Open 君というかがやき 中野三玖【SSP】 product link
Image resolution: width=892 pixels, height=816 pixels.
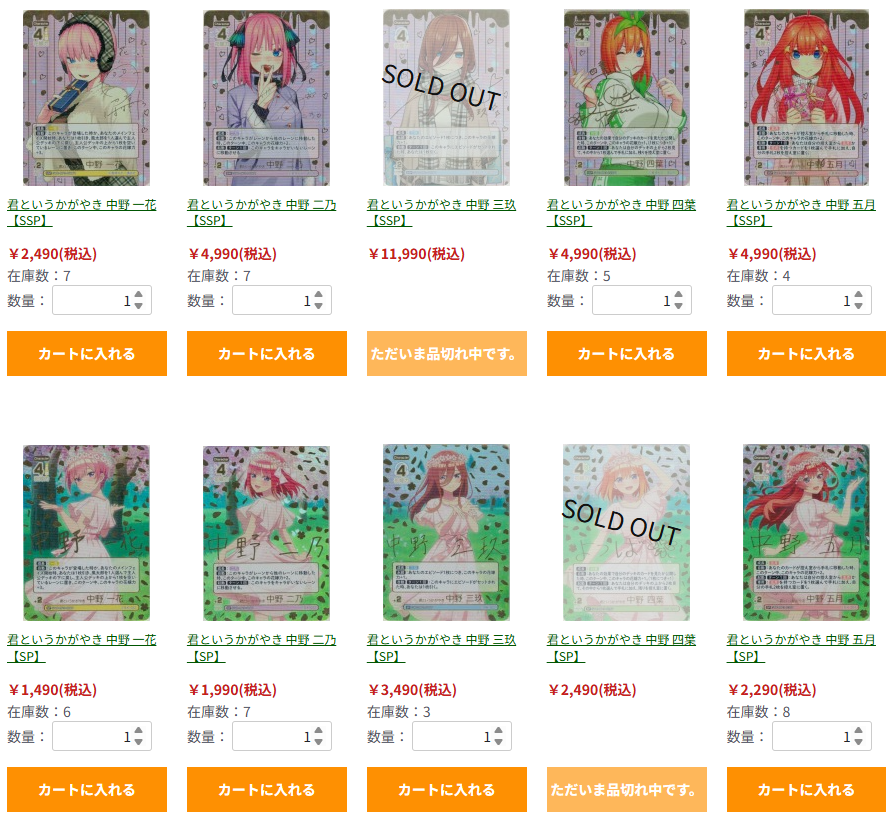(x=441, y=212)
